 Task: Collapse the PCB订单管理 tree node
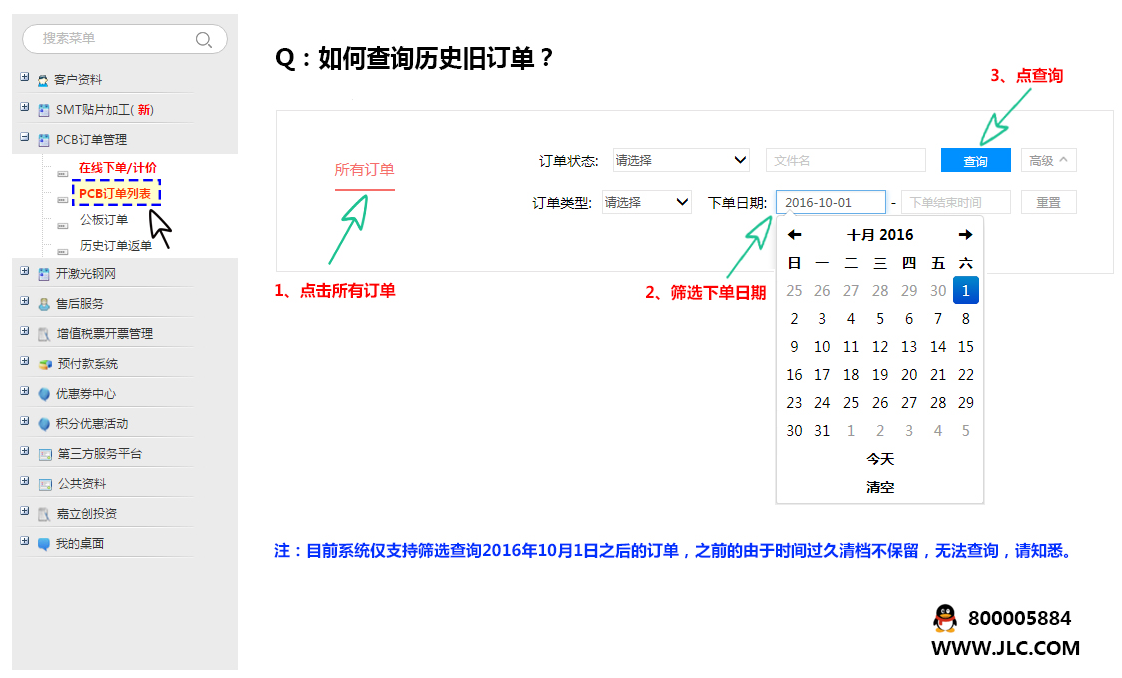25,138
